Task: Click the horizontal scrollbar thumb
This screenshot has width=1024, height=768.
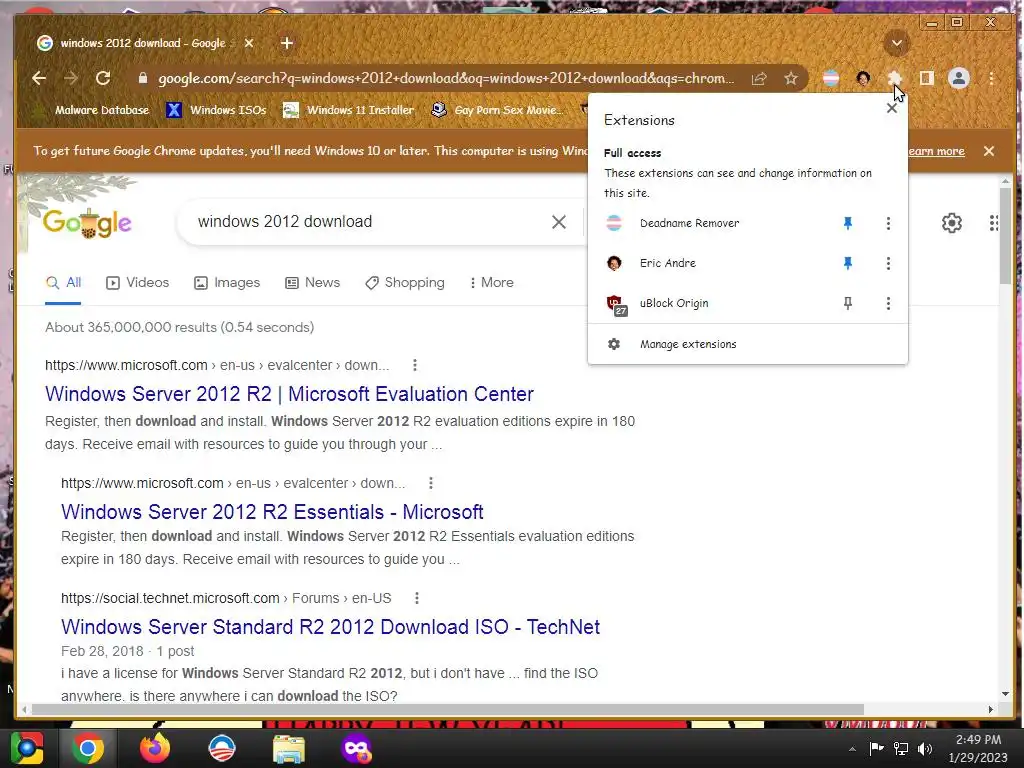Action: coord(448,709)
